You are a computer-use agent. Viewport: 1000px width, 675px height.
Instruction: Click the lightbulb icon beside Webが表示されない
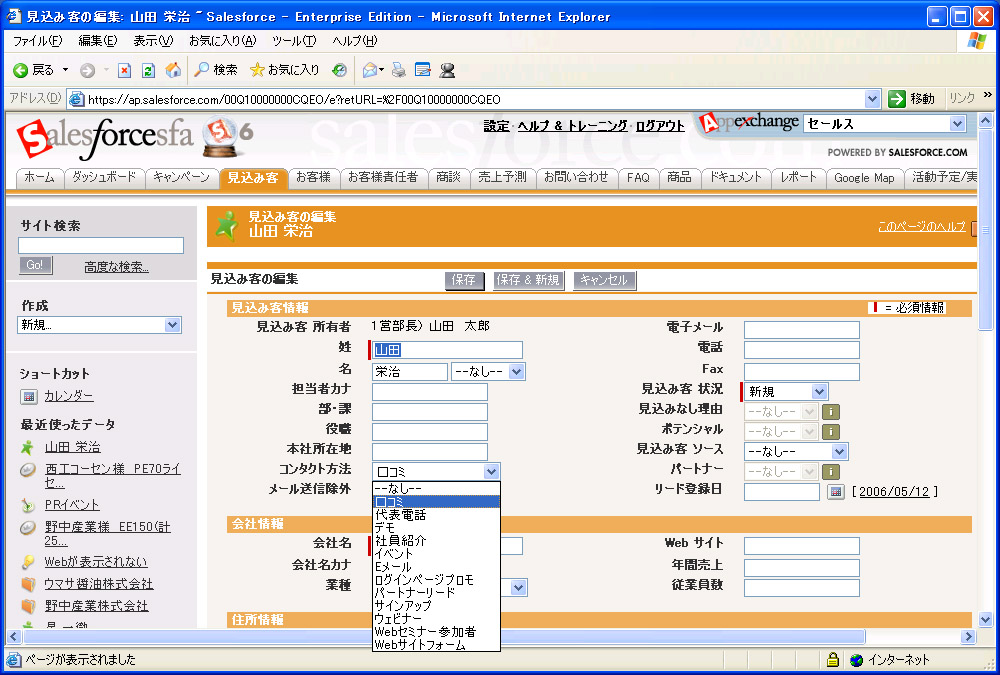click(x=27, y=562)
